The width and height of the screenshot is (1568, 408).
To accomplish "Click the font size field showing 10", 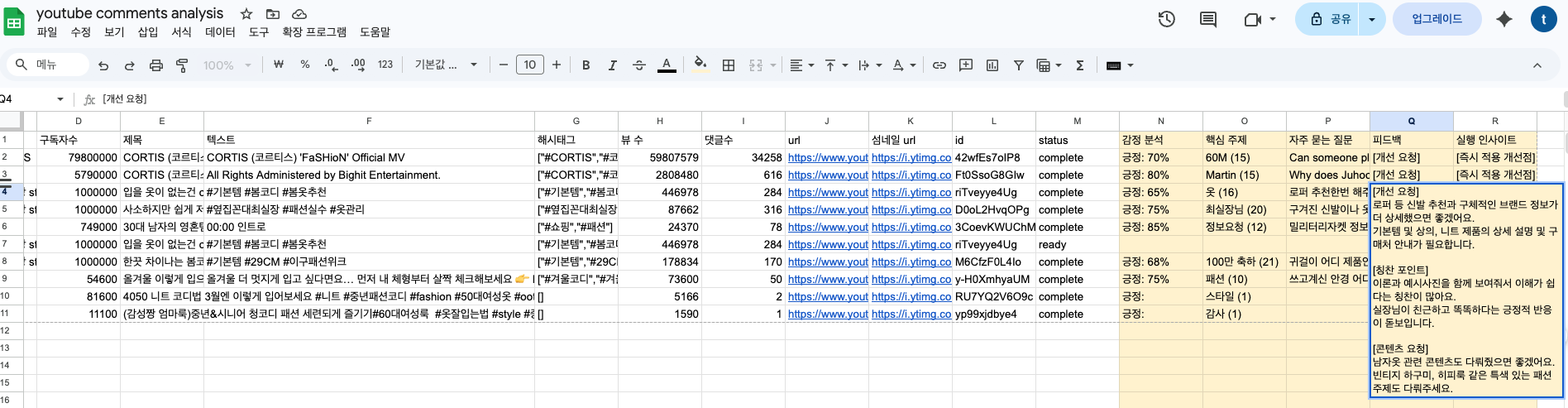I will (530, 65).
